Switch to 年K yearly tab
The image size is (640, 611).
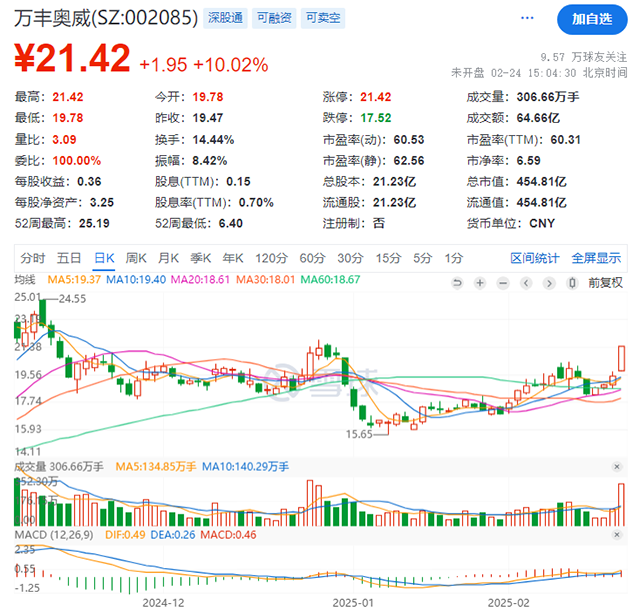233,258
